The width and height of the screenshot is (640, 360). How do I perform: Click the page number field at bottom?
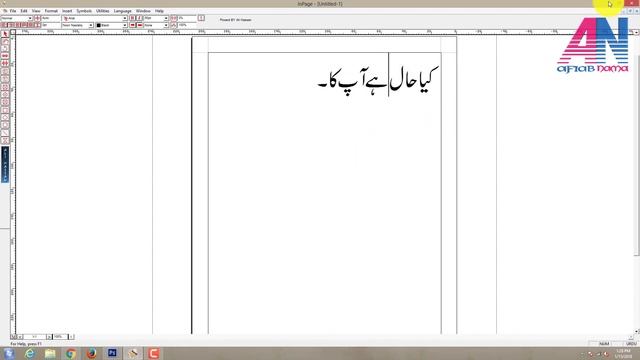[35, 337]
